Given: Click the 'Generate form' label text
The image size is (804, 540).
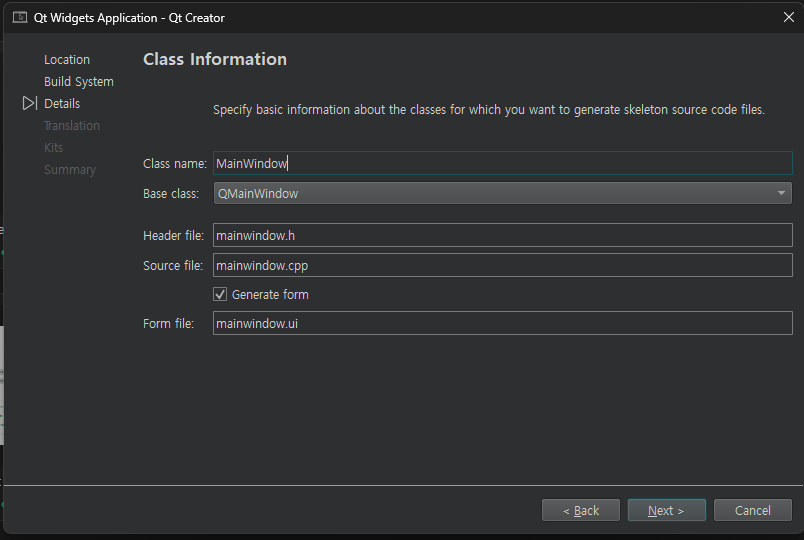Looking at the screenshot, I should pyautogui.click(x=270, y=295).
